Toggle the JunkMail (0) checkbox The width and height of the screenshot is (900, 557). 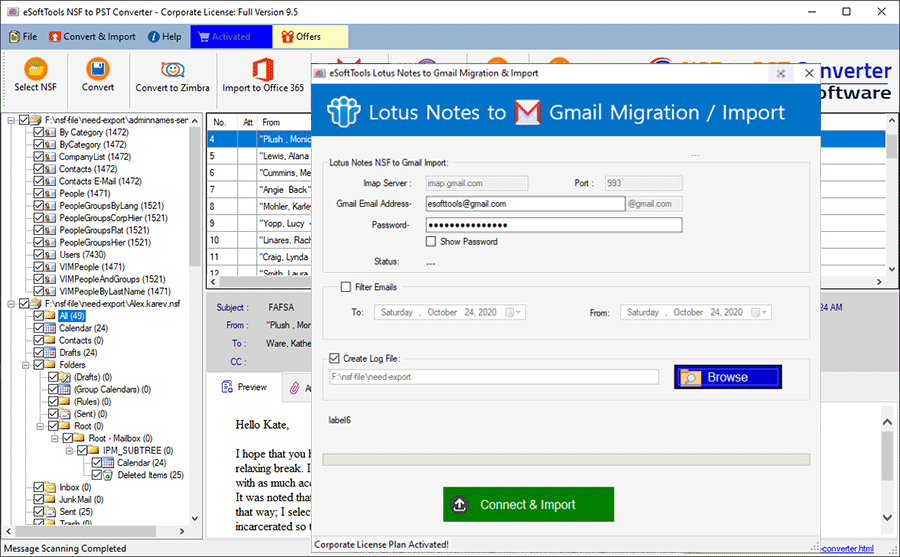click(38, 500)
